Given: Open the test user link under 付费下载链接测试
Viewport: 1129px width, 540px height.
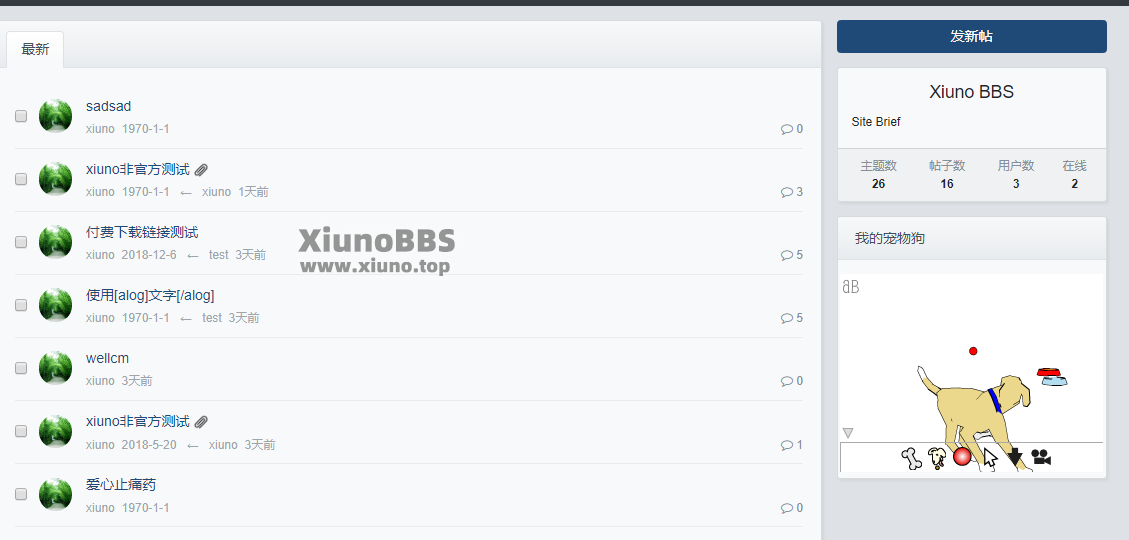Looking at the screenshot, I should point(218,255).
